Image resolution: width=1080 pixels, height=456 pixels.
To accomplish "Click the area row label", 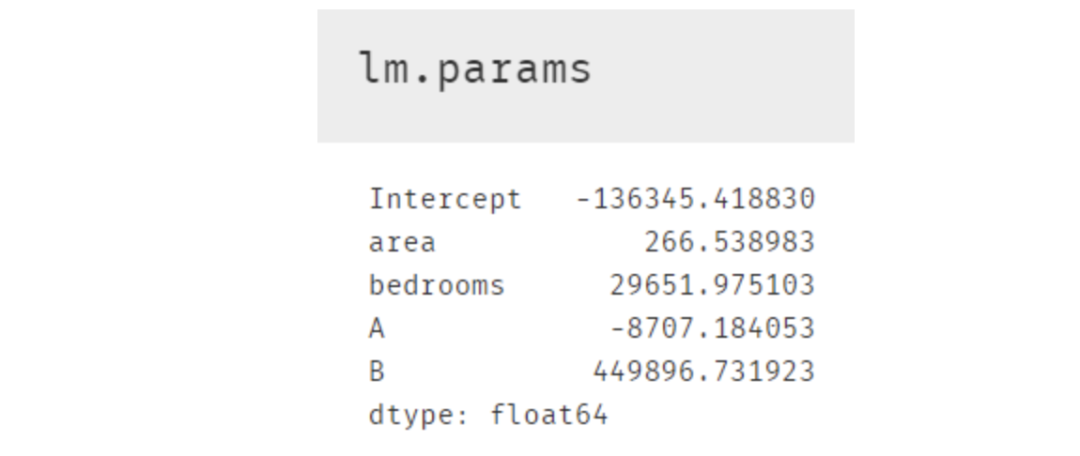I will (402, 242).
